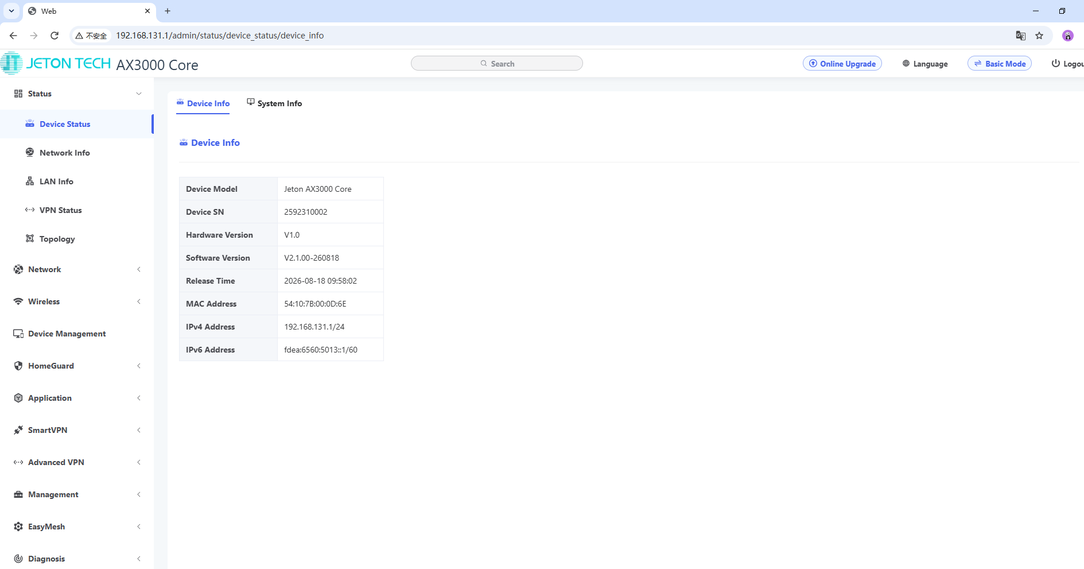
Task: Click MAC Address value 54:10:7B:00:0D:6E
Action: (x=315, y=304)
